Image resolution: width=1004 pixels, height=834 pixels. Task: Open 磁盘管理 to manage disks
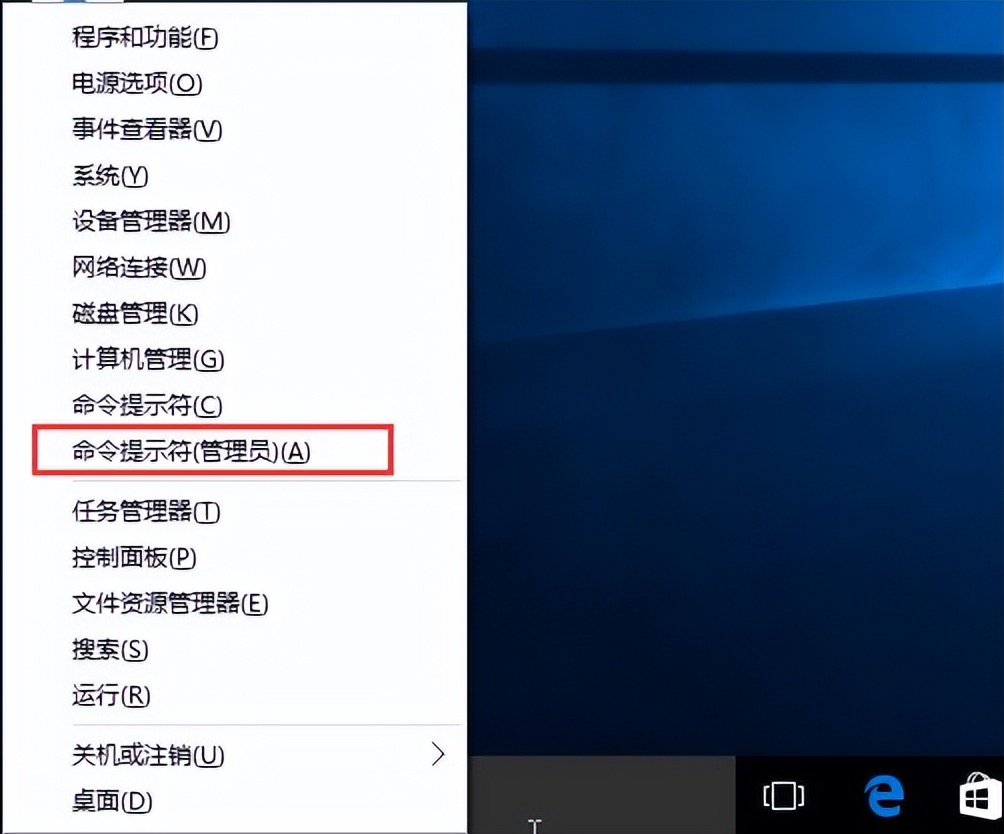tap(135, 314)
